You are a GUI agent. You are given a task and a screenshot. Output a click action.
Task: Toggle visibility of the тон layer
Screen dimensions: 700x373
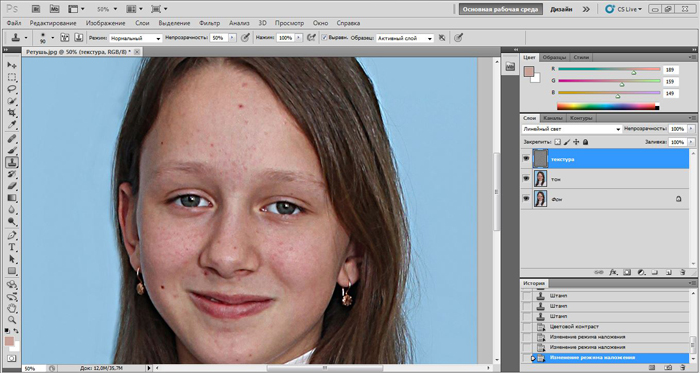526,178
